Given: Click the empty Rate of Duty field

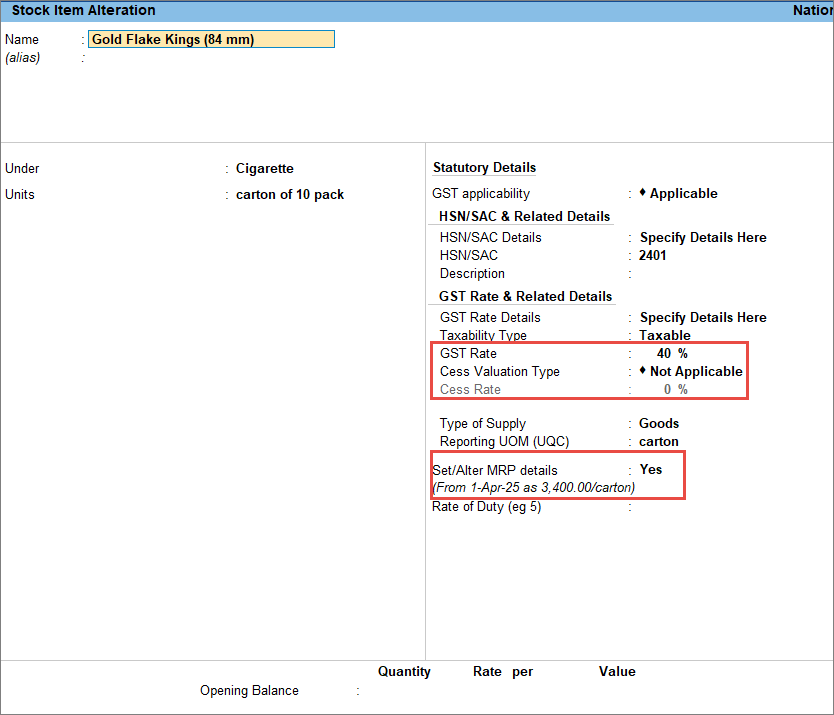Looking at the screenshot, I should point(700,507).
